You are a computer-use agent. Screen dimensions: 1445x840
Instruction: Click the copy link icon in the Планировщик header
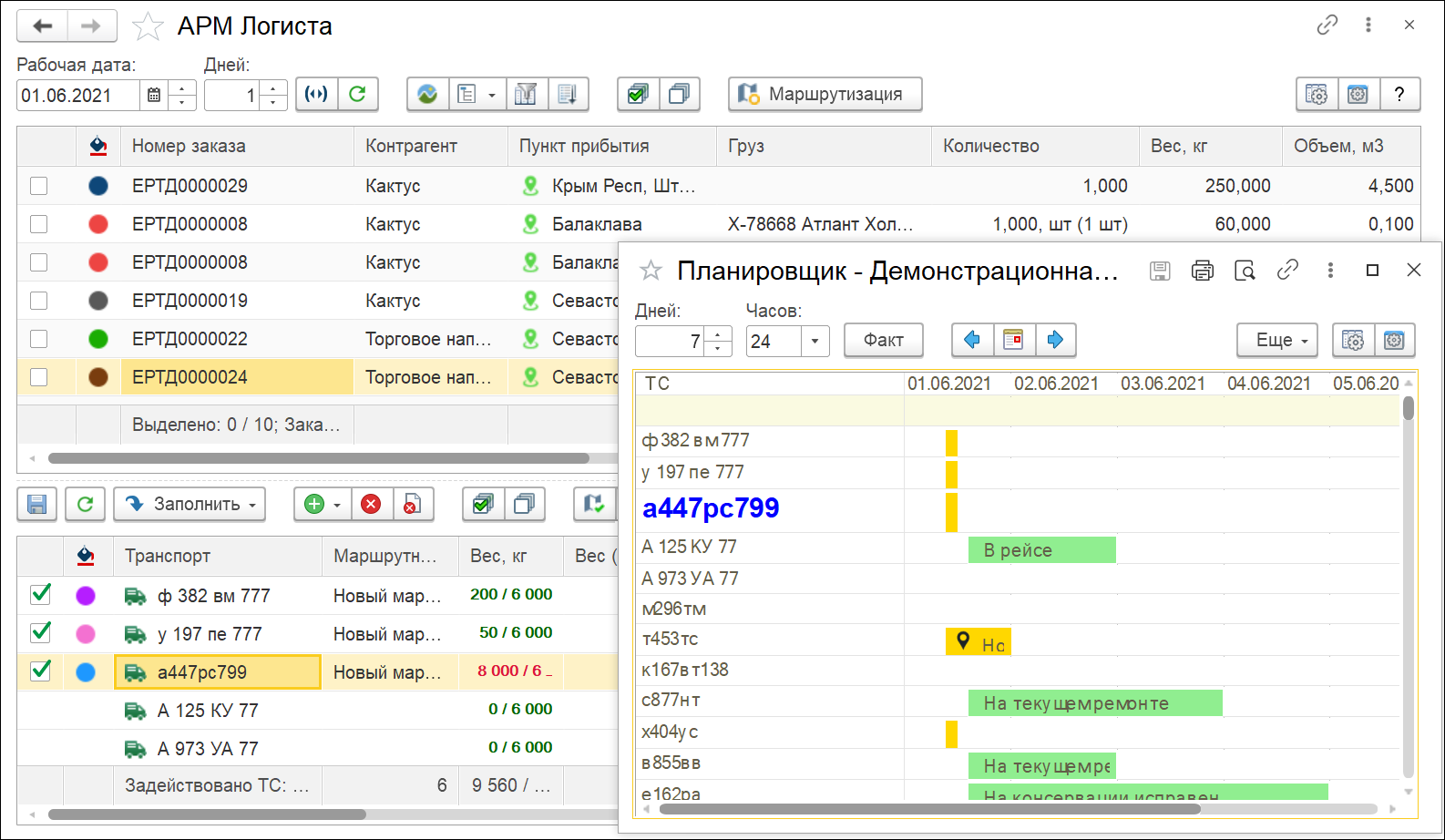pos(1287,271)
